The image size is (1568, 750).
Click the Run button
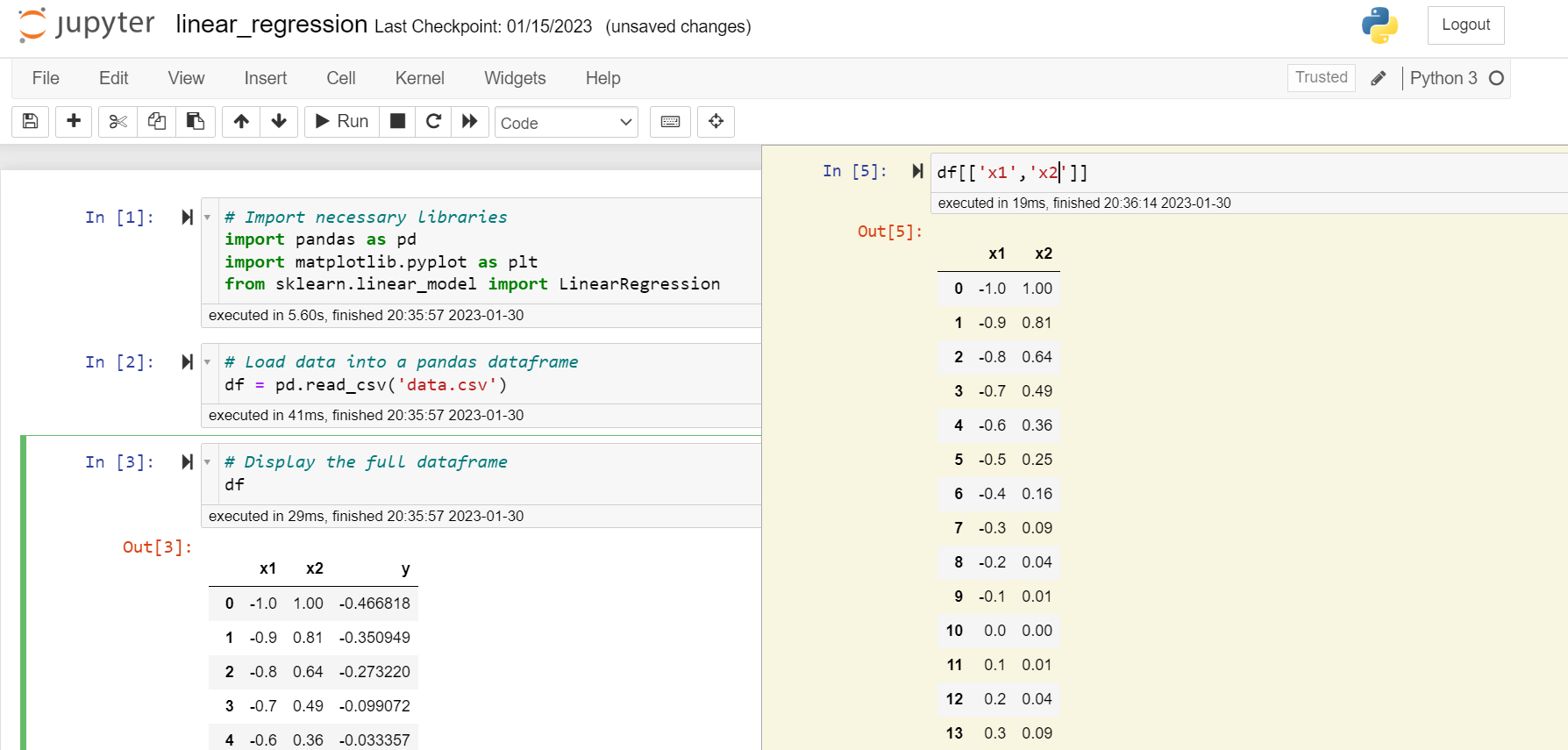pos(342,121)
